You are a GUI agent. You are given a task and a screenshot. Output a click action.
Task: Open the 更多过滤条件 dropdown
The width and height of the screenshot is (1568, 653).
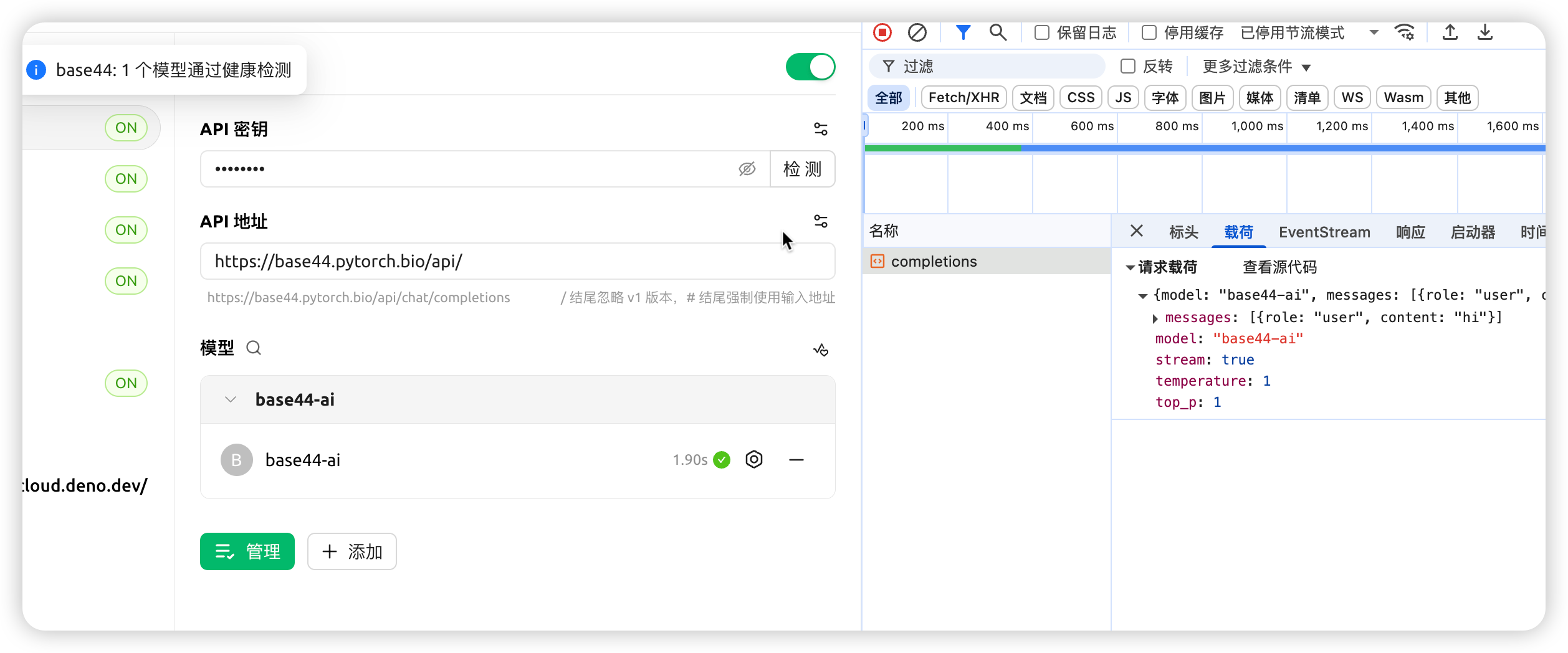click(x=1256, y=67)
